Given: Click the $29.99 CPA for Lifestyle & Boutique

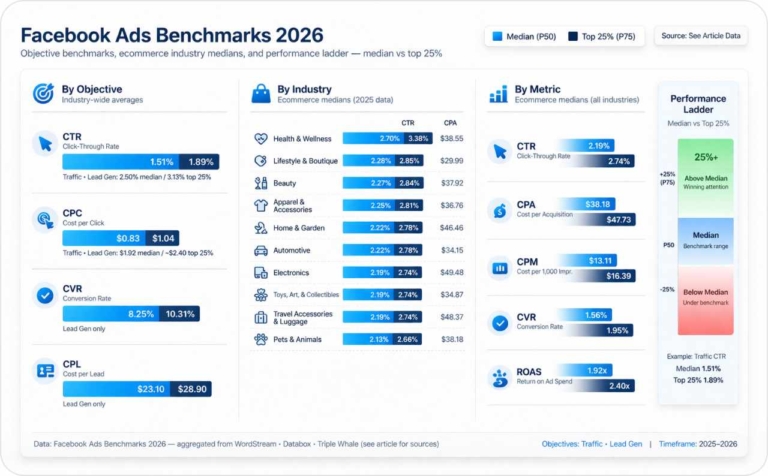Looking at the screenshot, I should 452,161.
